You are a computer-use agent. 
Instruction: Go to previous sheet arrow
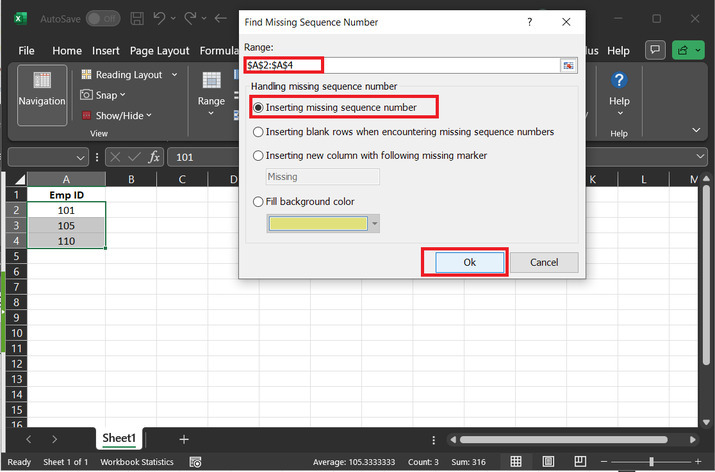29,439
